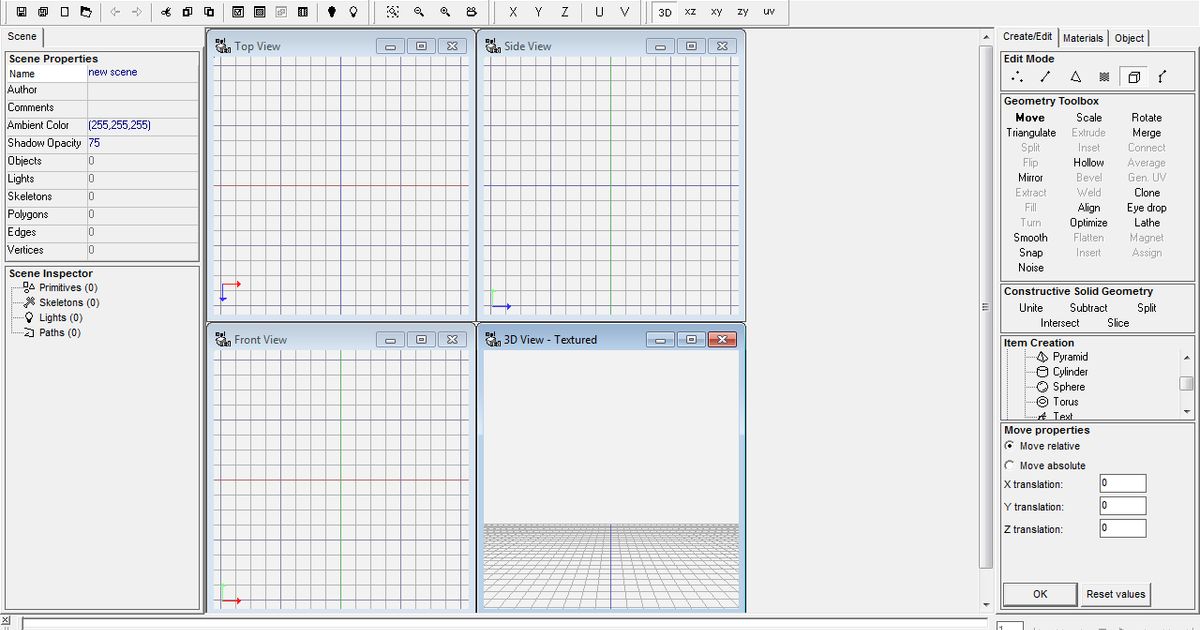Click the open folder toolbar icon
Screen dimensions: 1200x630
coord(87,12)
